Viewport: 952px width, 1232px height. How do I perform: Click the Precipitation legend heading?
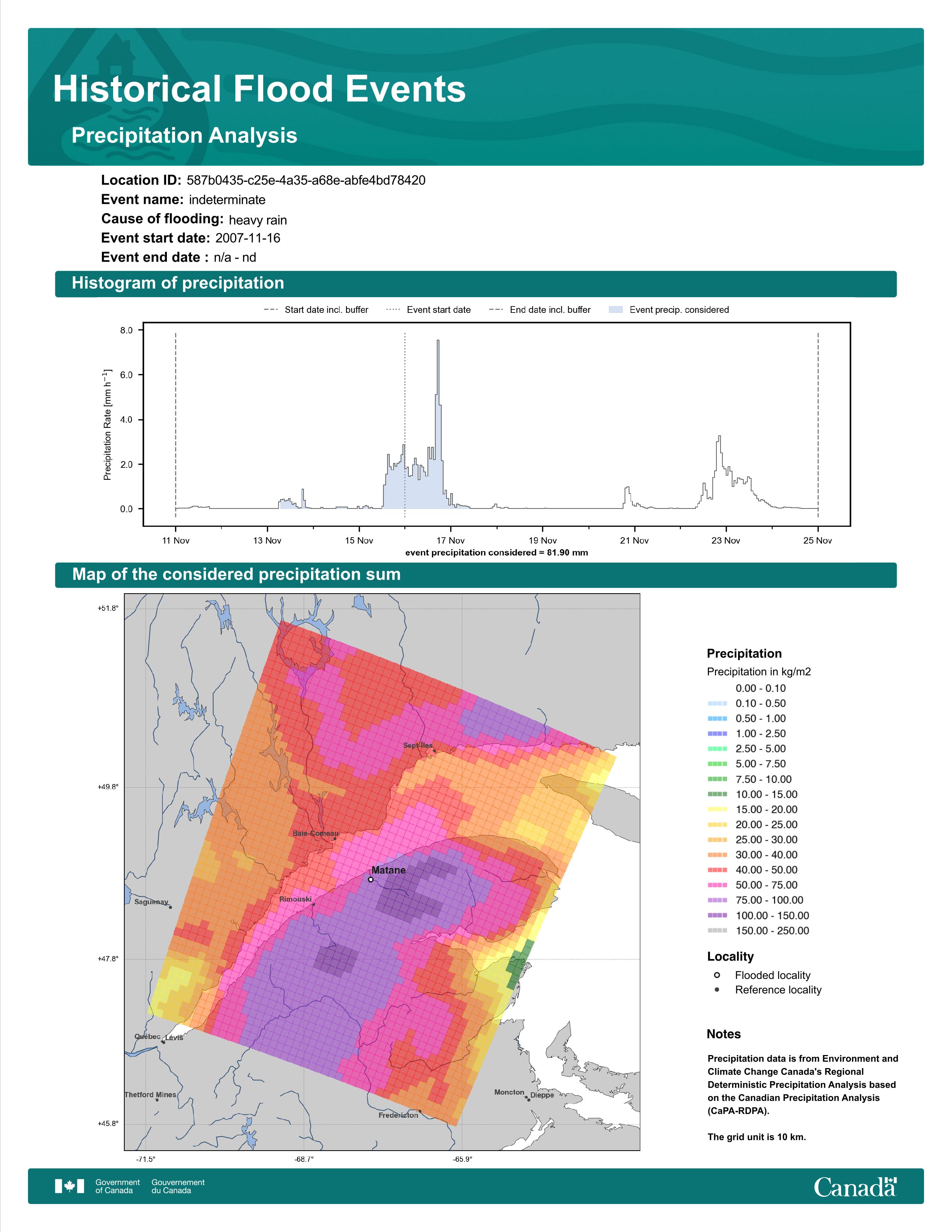point(744,654)
